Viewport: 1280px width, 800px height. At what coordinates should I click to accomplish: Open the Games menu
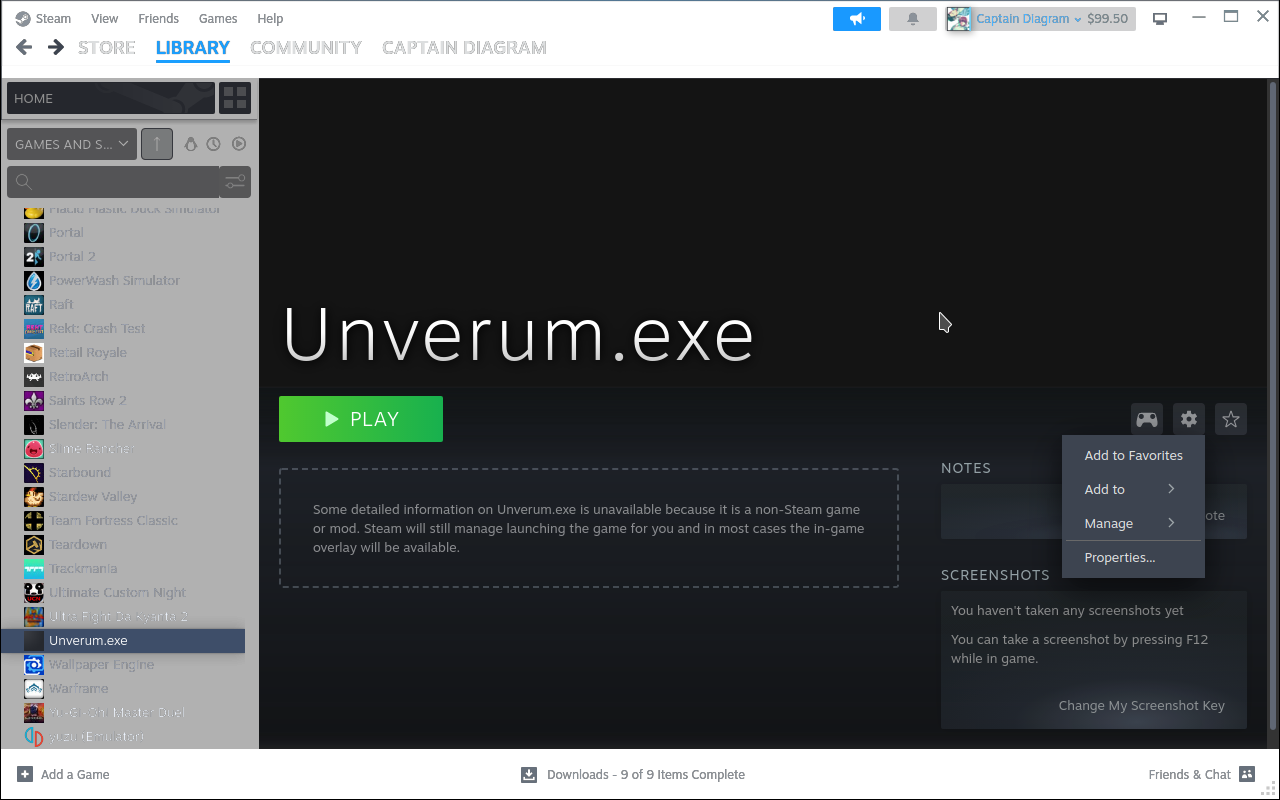pyautogui.click(x=218, y=18)
